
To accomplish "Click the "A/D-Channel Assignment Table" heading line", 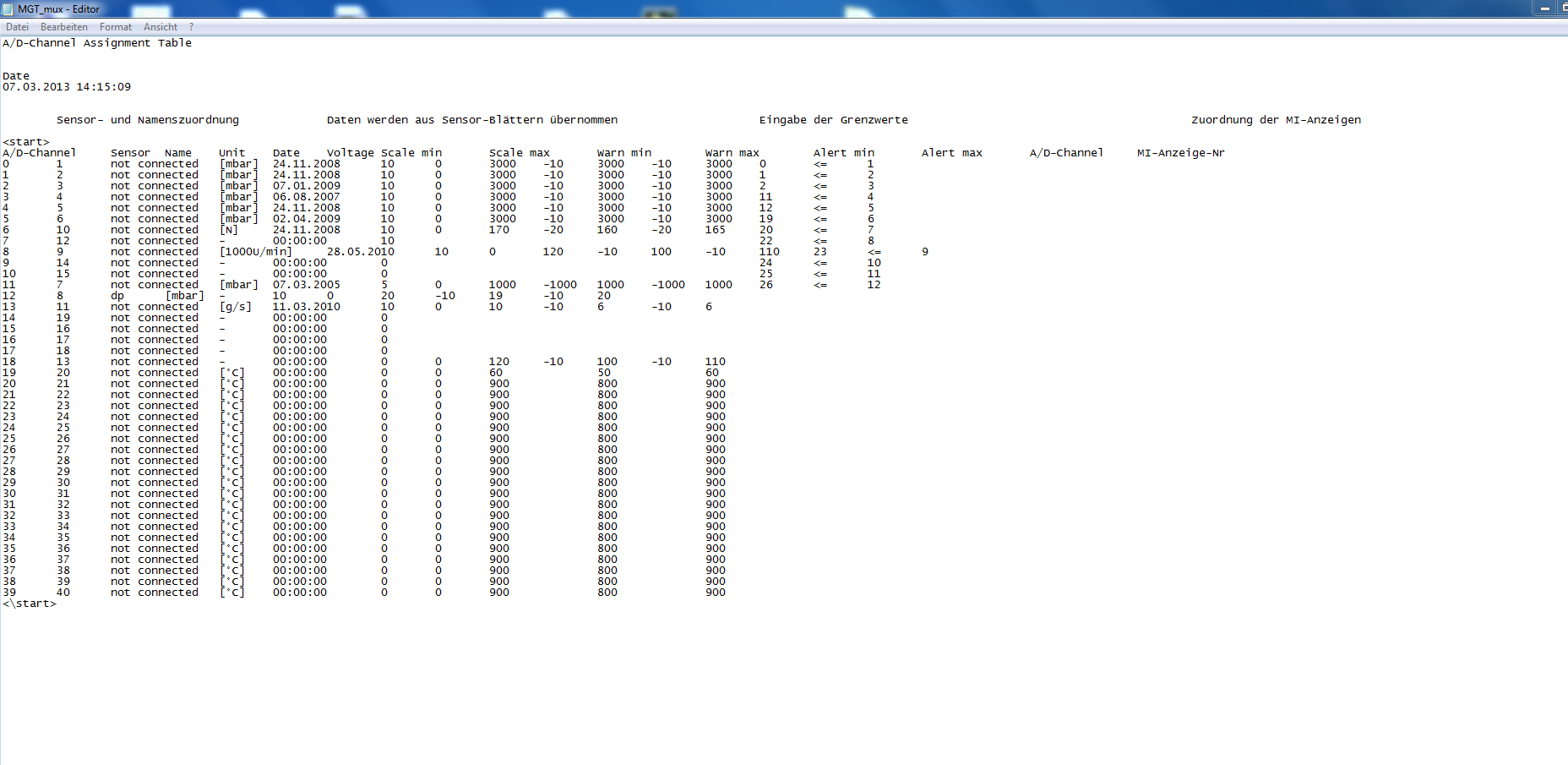I will [97, 43].
